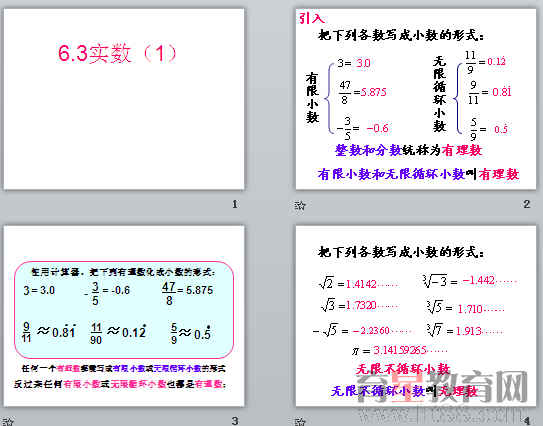Click the slide number 2 label
Viewport: 543px width, 426px height.
click(527, 204)
